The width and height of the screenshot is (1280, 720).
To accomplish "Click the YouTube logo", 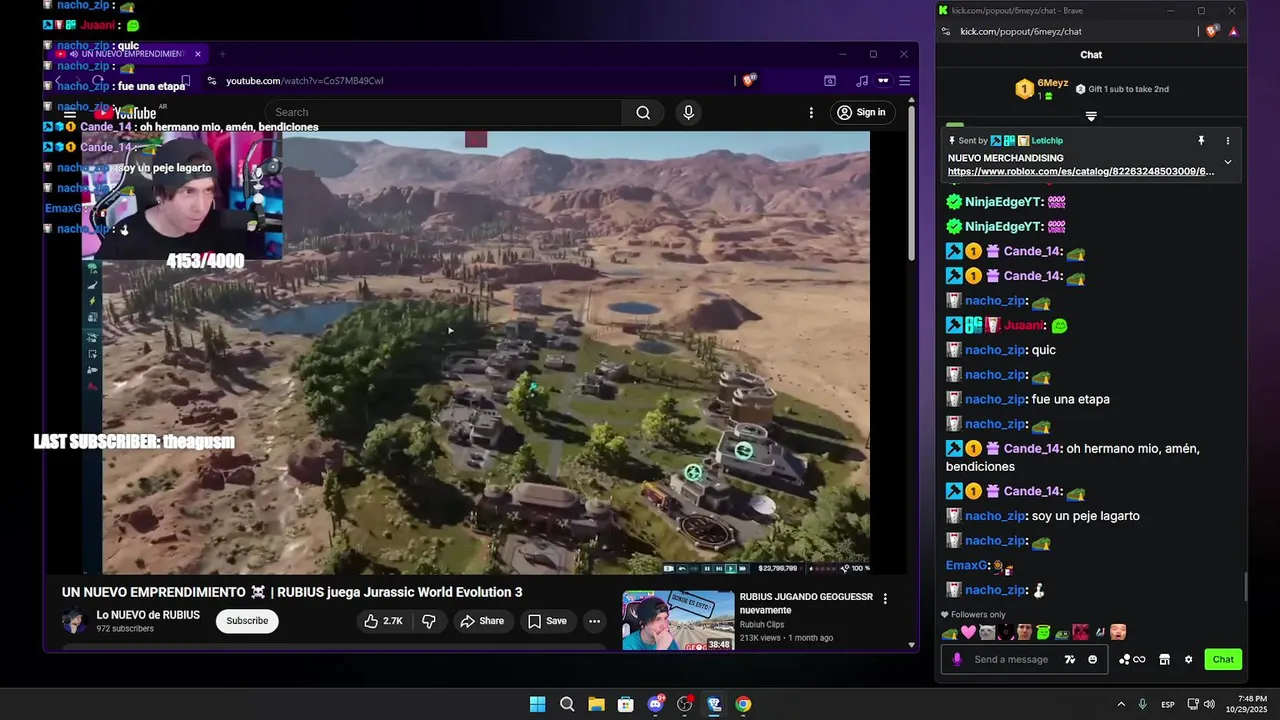I will (x=125, y=114).
